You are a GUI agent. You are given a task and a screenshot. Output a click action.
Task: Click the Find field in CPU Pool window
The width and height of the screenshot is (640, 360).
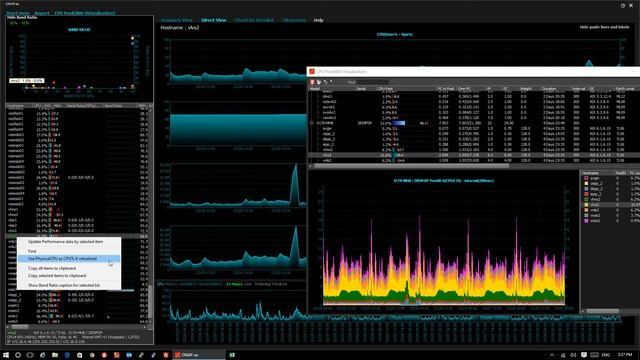(x=372, y=82)
